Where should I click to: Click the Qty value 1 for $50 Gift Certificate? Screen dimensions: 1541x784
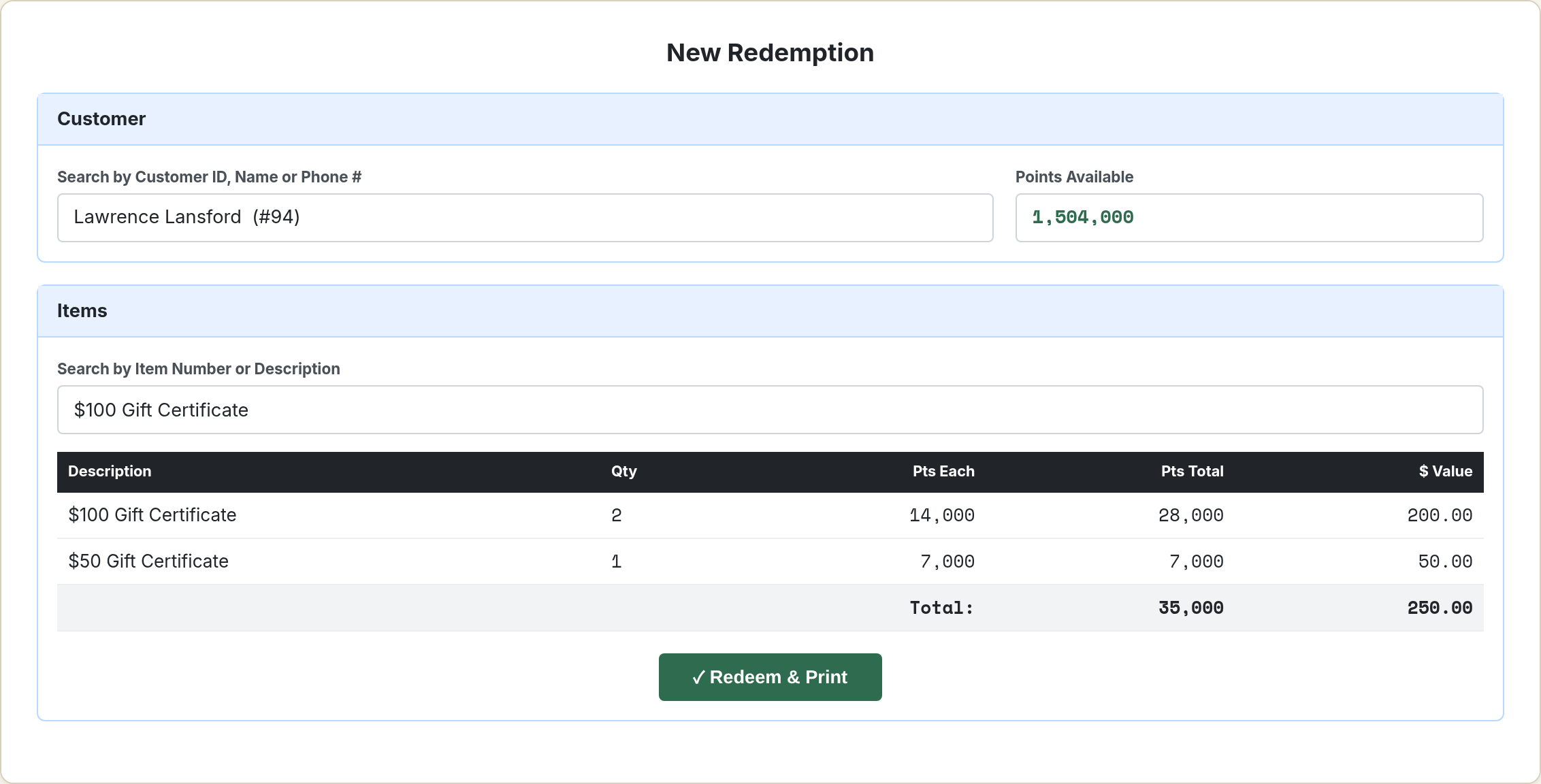pos(617,561)
